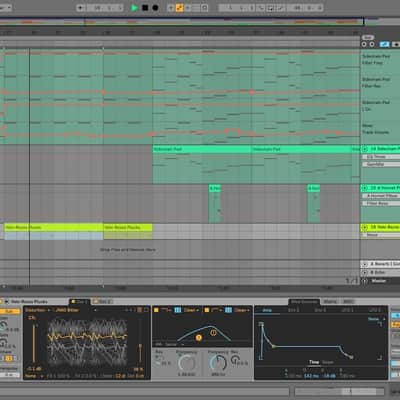Click the 542 ms decay value field
This screenshot has width=400, height=400.
coord(310,376)
